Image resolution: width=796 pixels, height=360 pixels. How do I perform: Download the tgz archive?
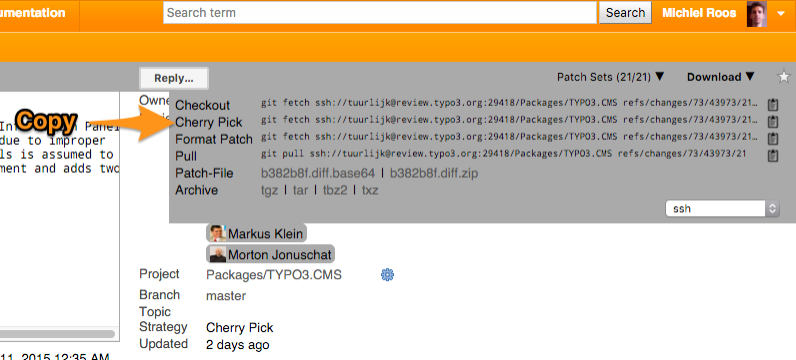pyautogui.click(x=270, y=191)
